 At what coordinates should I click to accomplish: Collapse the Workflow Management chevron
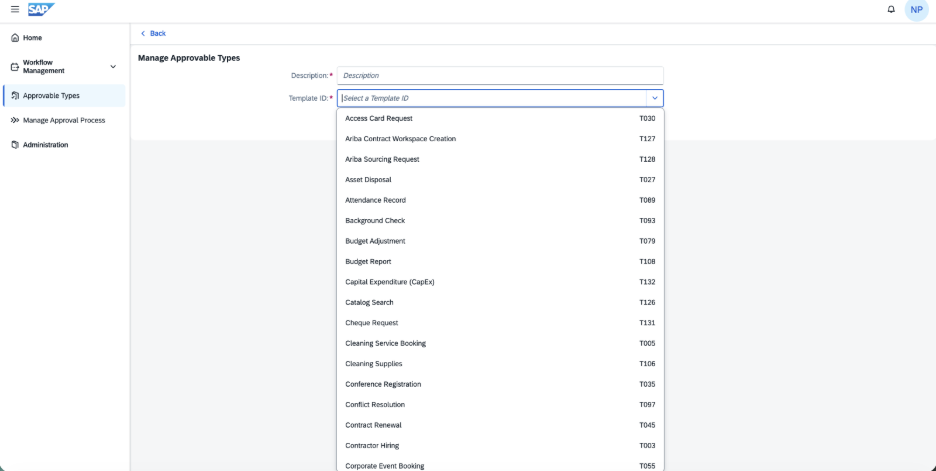click(113, 66)
